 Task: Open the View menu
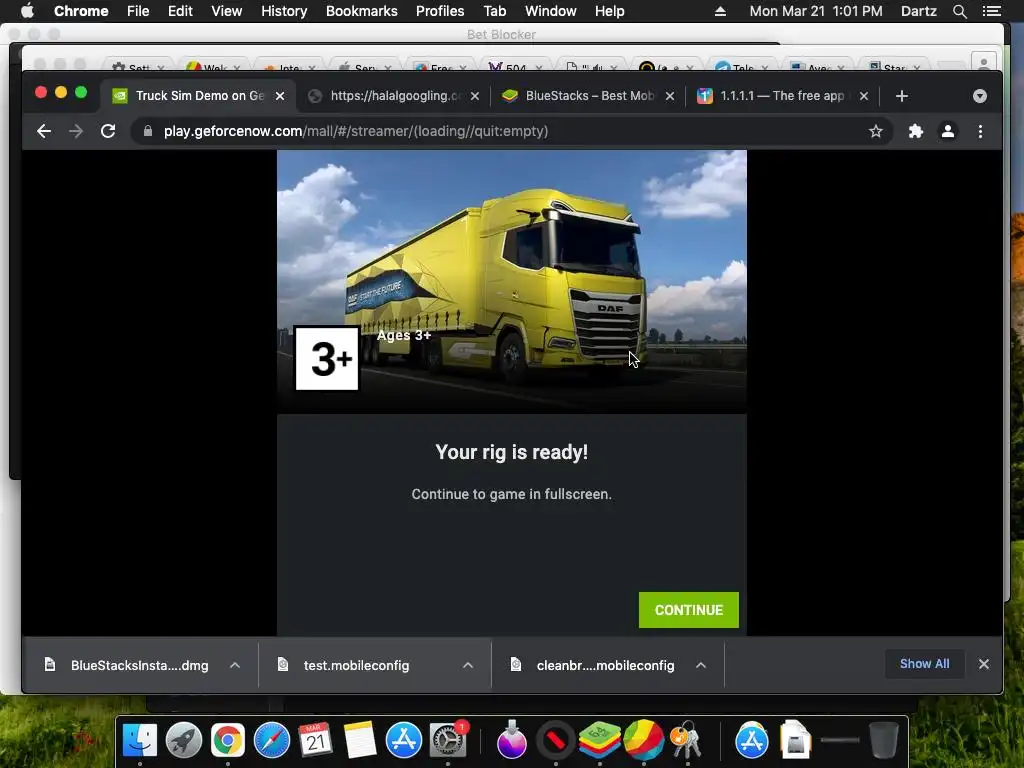point(226,11)
